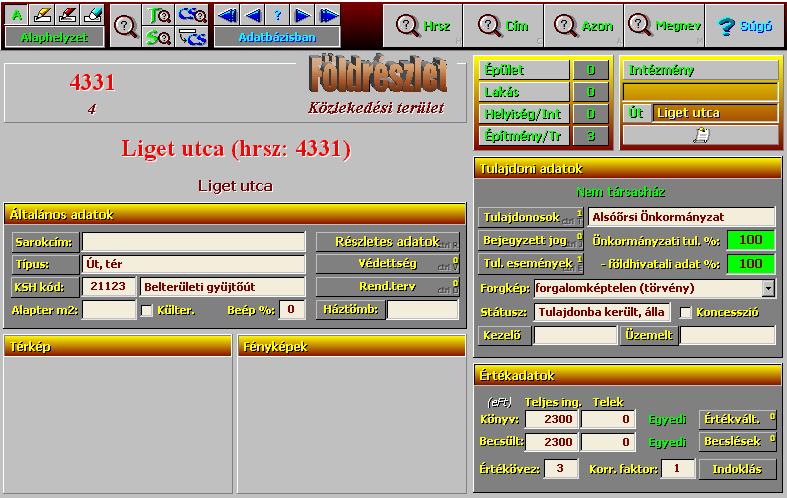
Task: Open the Cím search menu
Action: [x=503, y=26]
